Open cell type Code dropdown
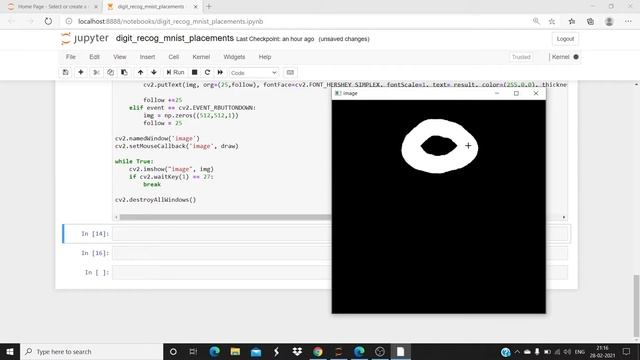The height and width of the screenshot is (360, 640). pos(253,73)
